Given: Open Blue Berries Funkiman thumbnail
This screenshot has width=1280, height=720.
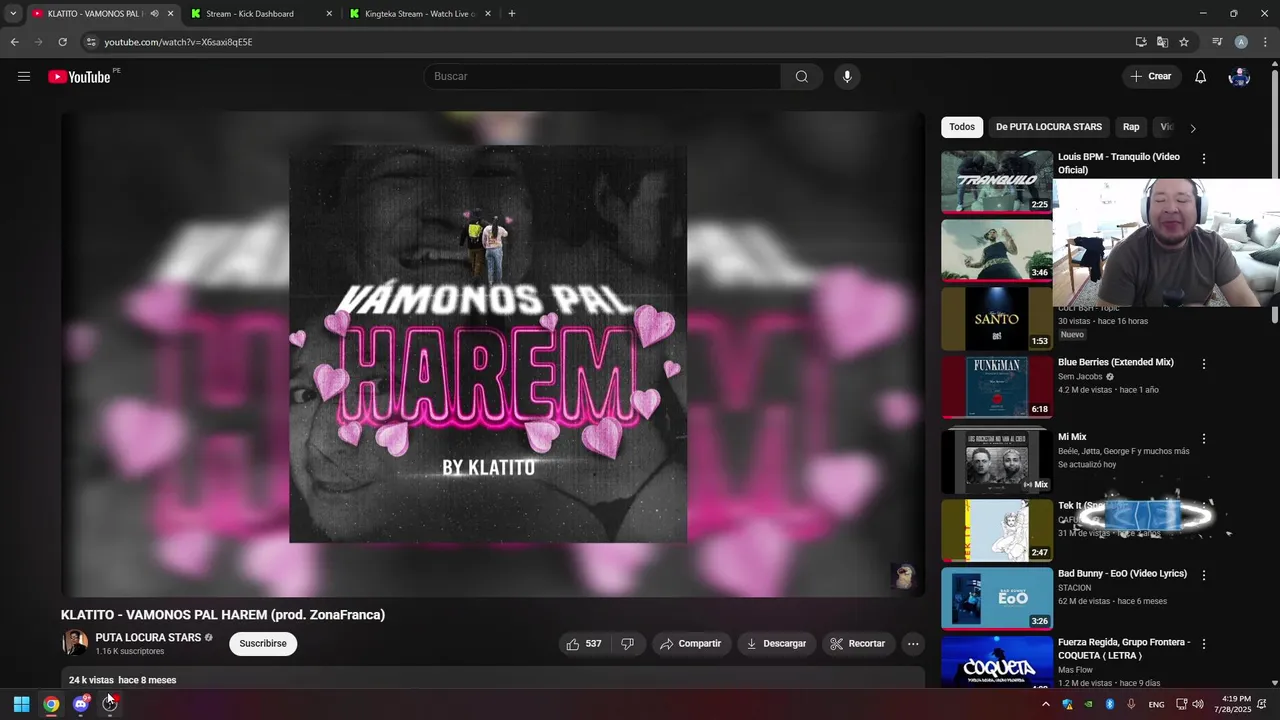Looking at the screenshot, I should pyautogui.click(x=997, y=386).
